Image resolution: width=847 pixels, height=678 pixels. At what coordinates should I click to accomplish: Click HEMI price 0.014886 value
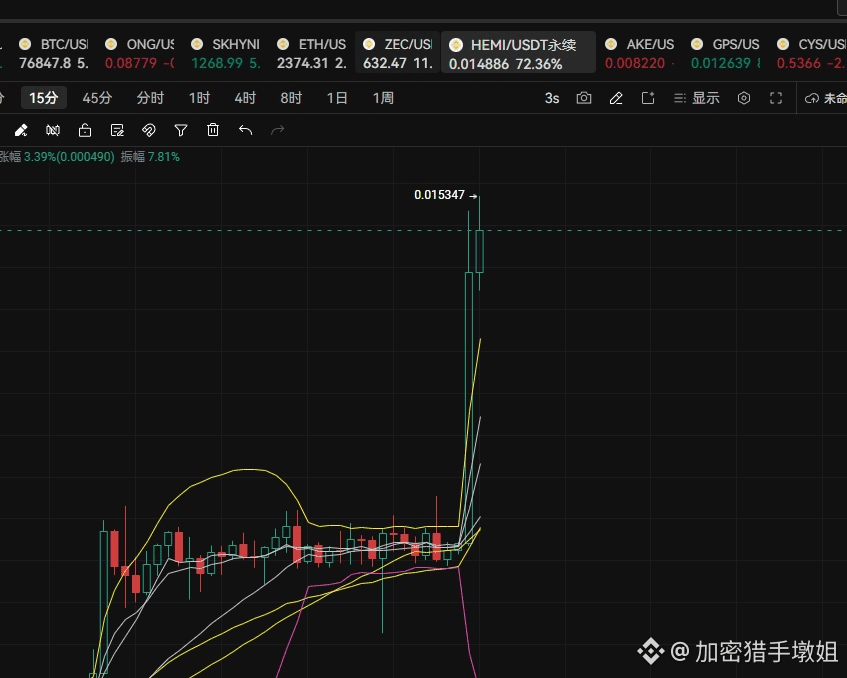click(479, 64)
